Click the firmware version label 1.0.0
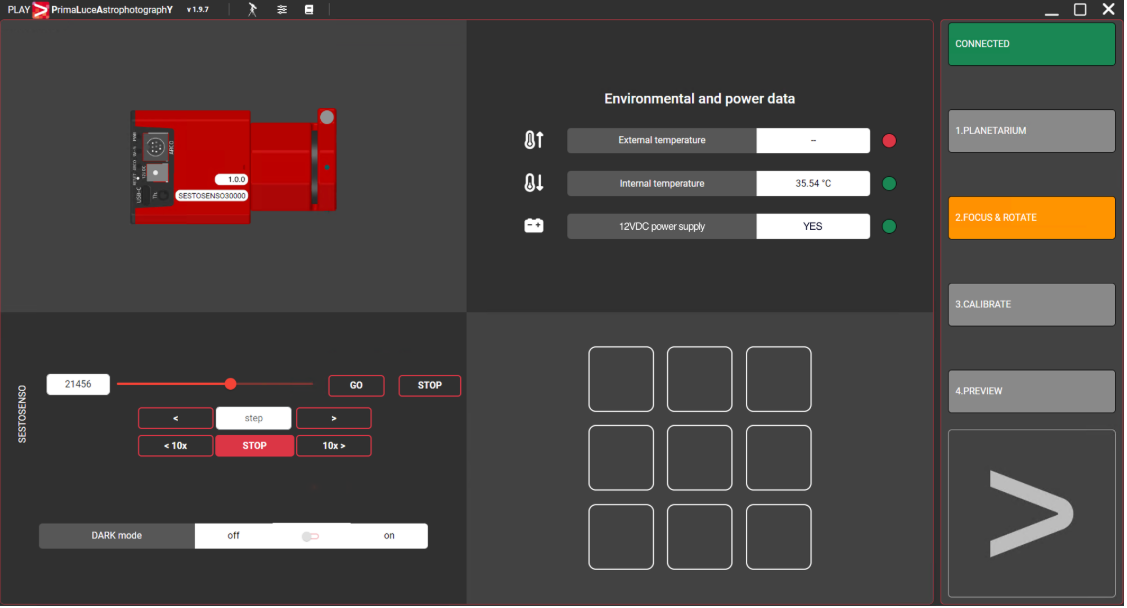1127x608 pixels. [231, 180]
